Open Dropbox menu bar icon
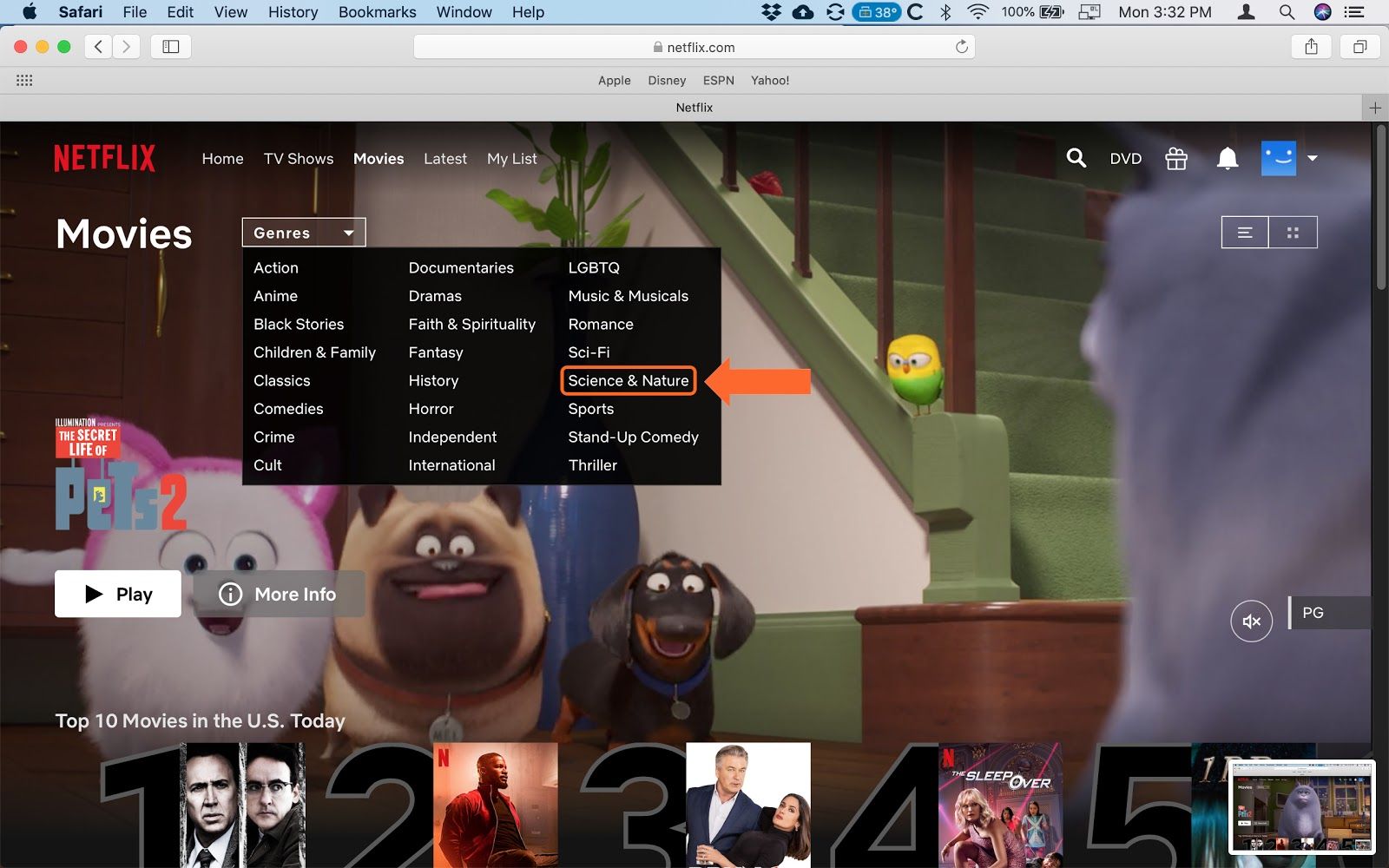This screenshot has width=1389, height=868. coord(770,12)
